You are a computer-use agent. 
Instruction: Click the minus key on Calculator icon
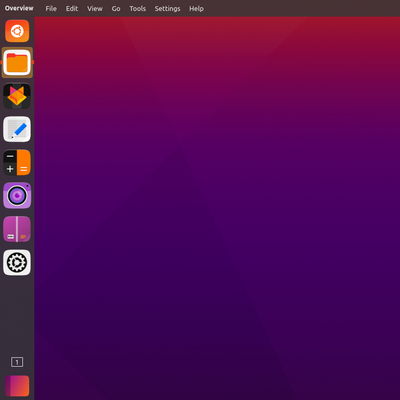10,156
